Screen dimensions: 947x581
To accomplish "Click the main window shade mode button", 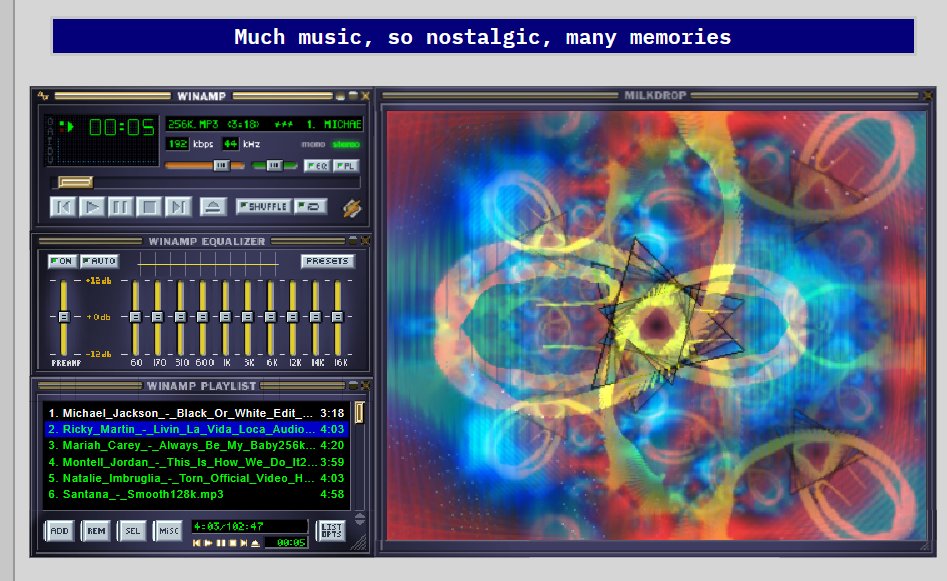I will 353,95.
